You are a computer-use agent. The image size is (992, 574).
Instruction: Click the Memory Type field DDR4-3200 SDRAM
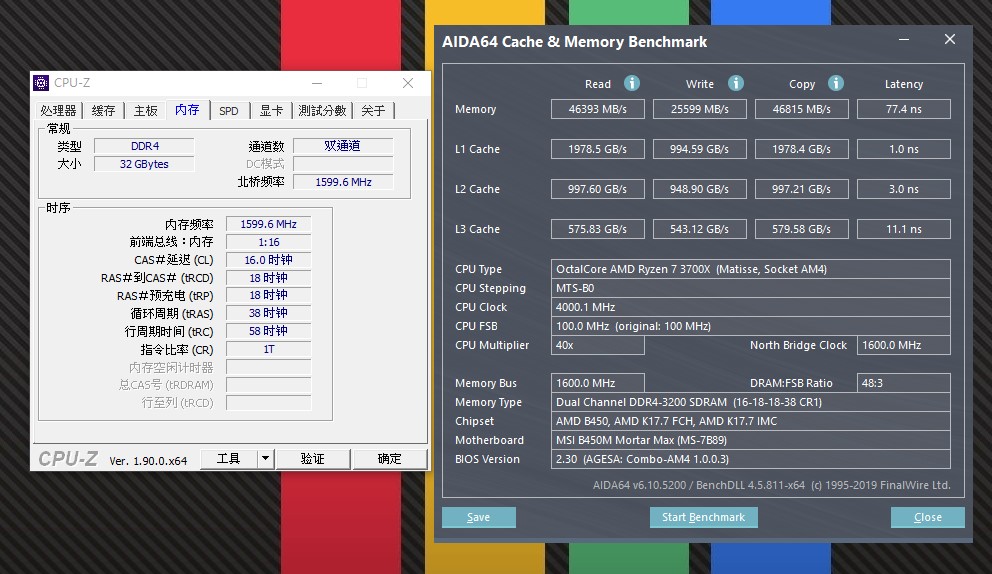coord(750,402)
